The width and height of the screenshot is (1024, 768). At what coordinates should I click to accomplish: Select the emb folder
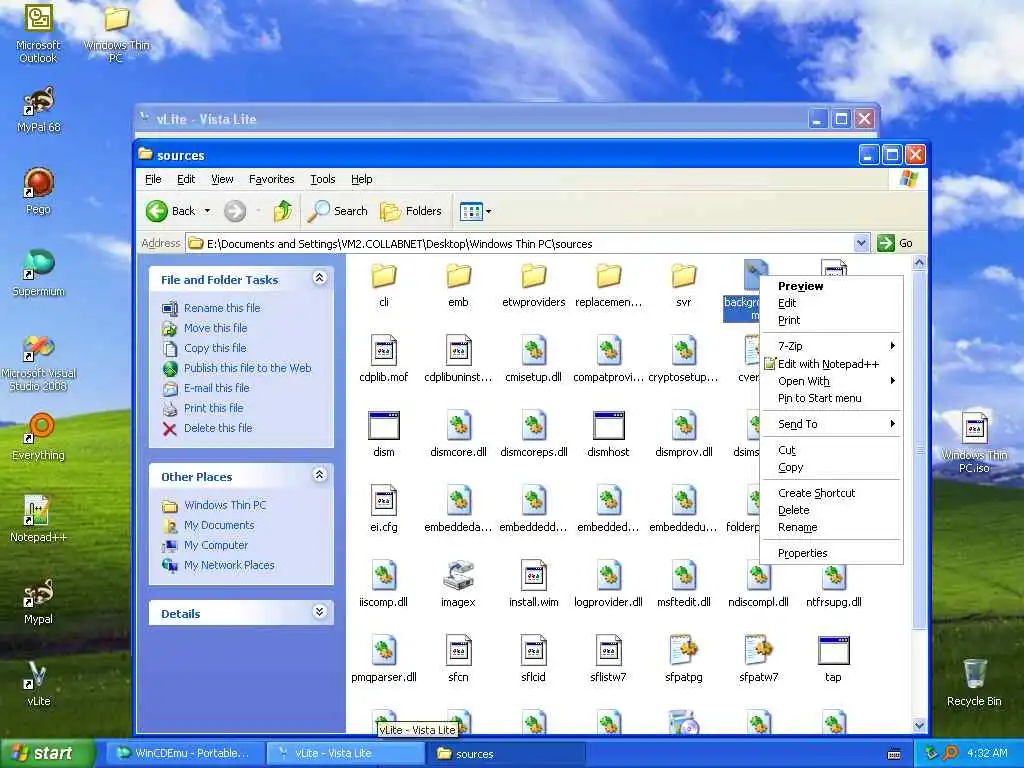[x=458, y=285]
